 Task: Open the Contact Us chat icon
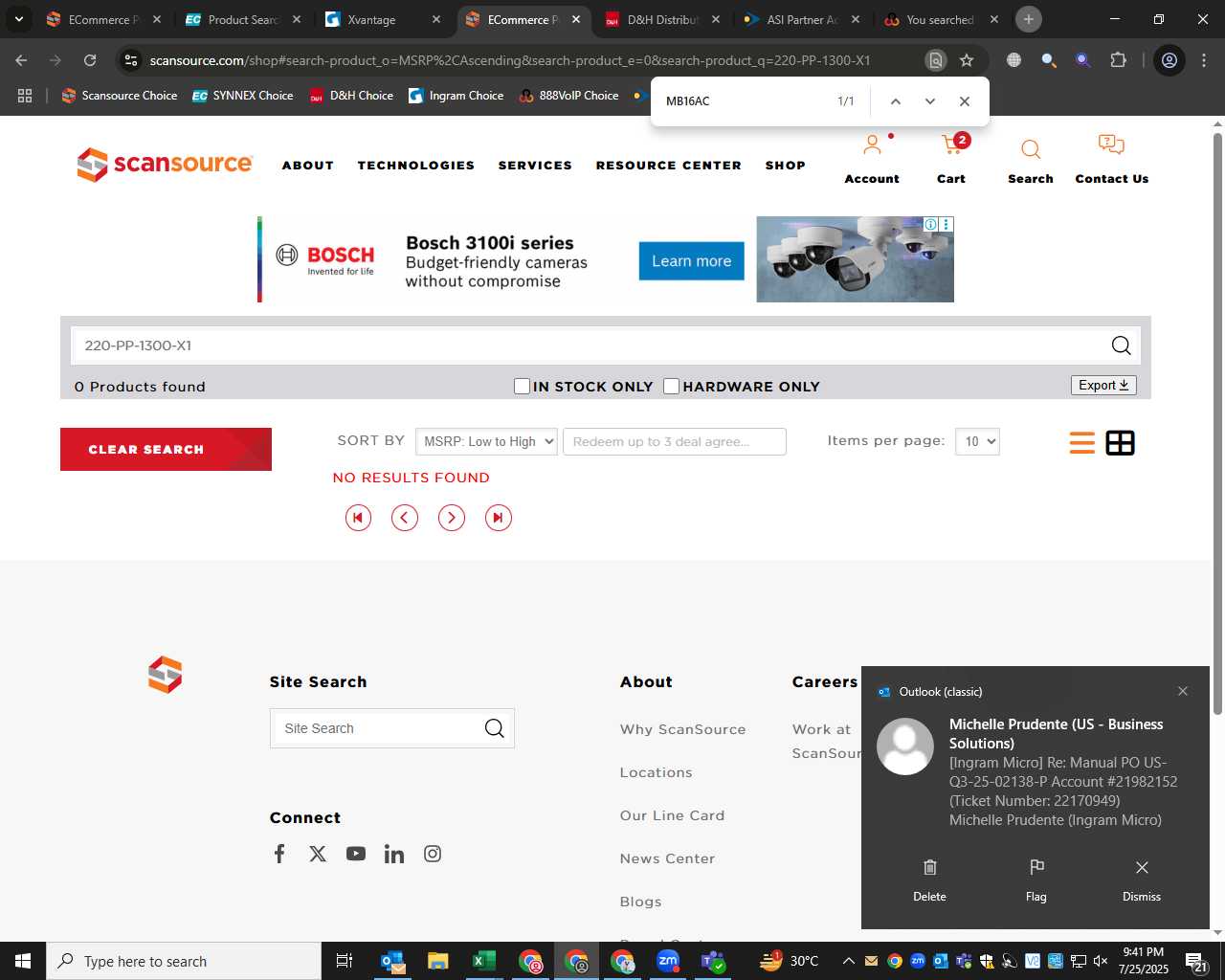pyautogui.click(x=1111, y=145)
